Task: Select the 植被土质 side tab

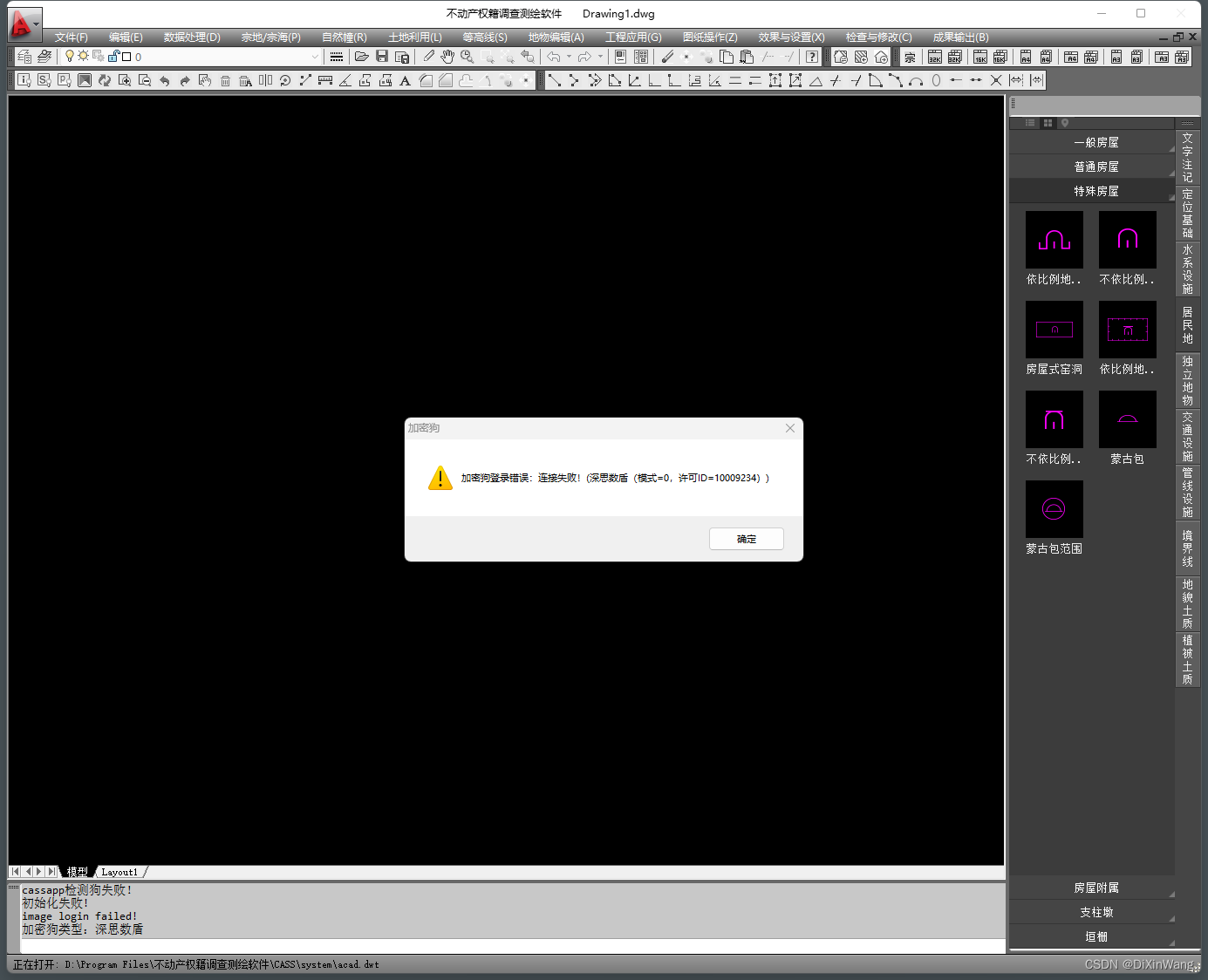Action: click(x=1187, y=660)
